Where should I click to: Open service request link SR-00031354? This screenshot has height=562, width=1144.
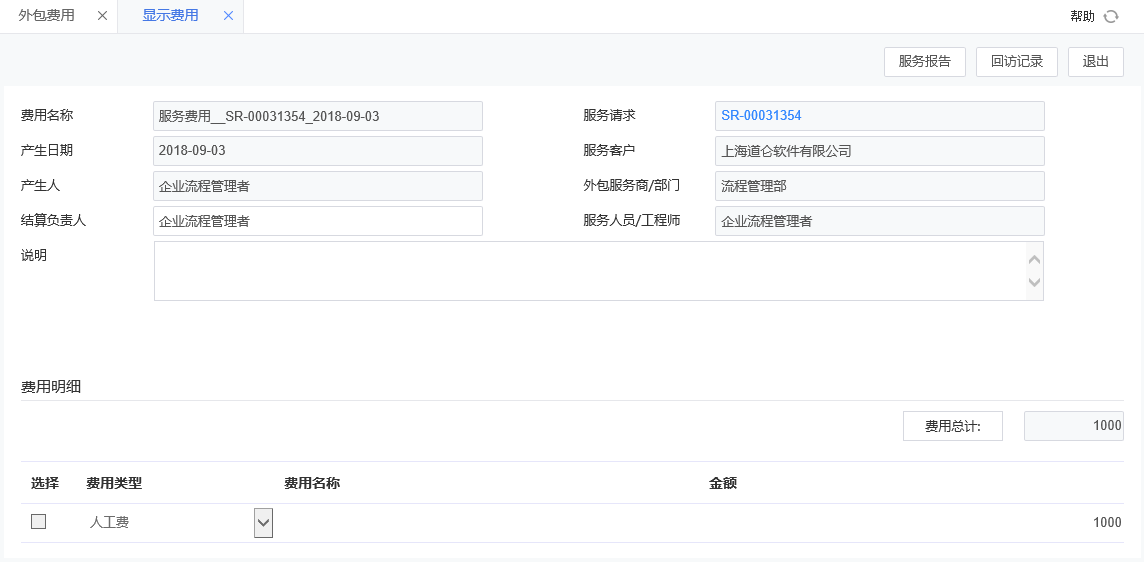tap(761, 116)
